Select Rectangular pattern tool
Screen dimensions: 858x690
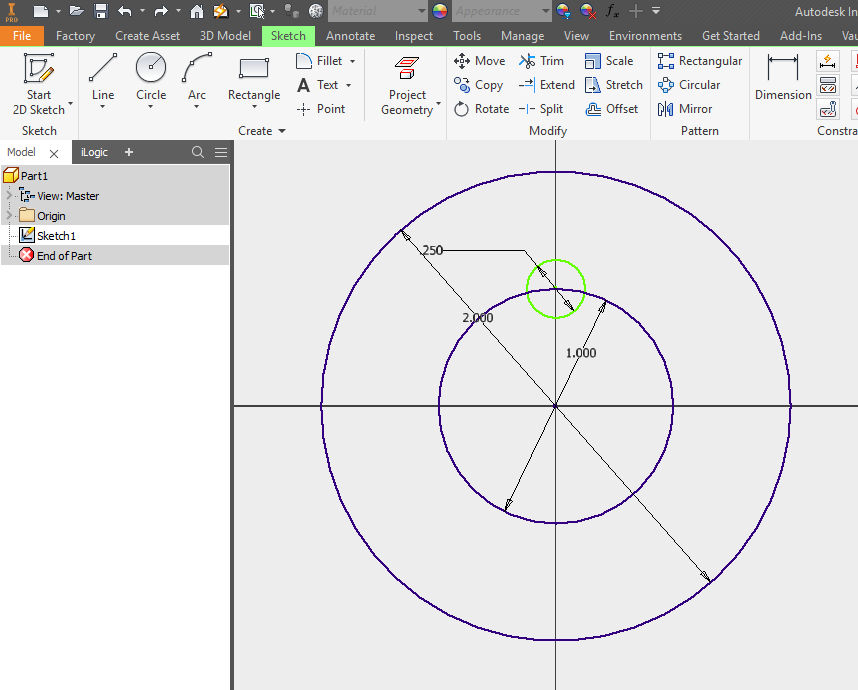click(x=700, y=61)
